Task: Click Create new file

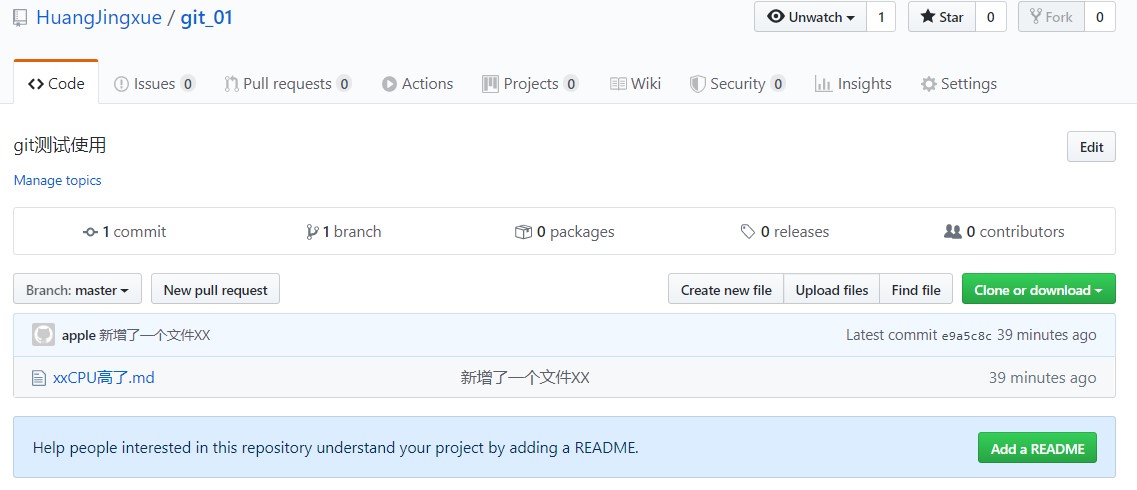Action: pos(726,289)
